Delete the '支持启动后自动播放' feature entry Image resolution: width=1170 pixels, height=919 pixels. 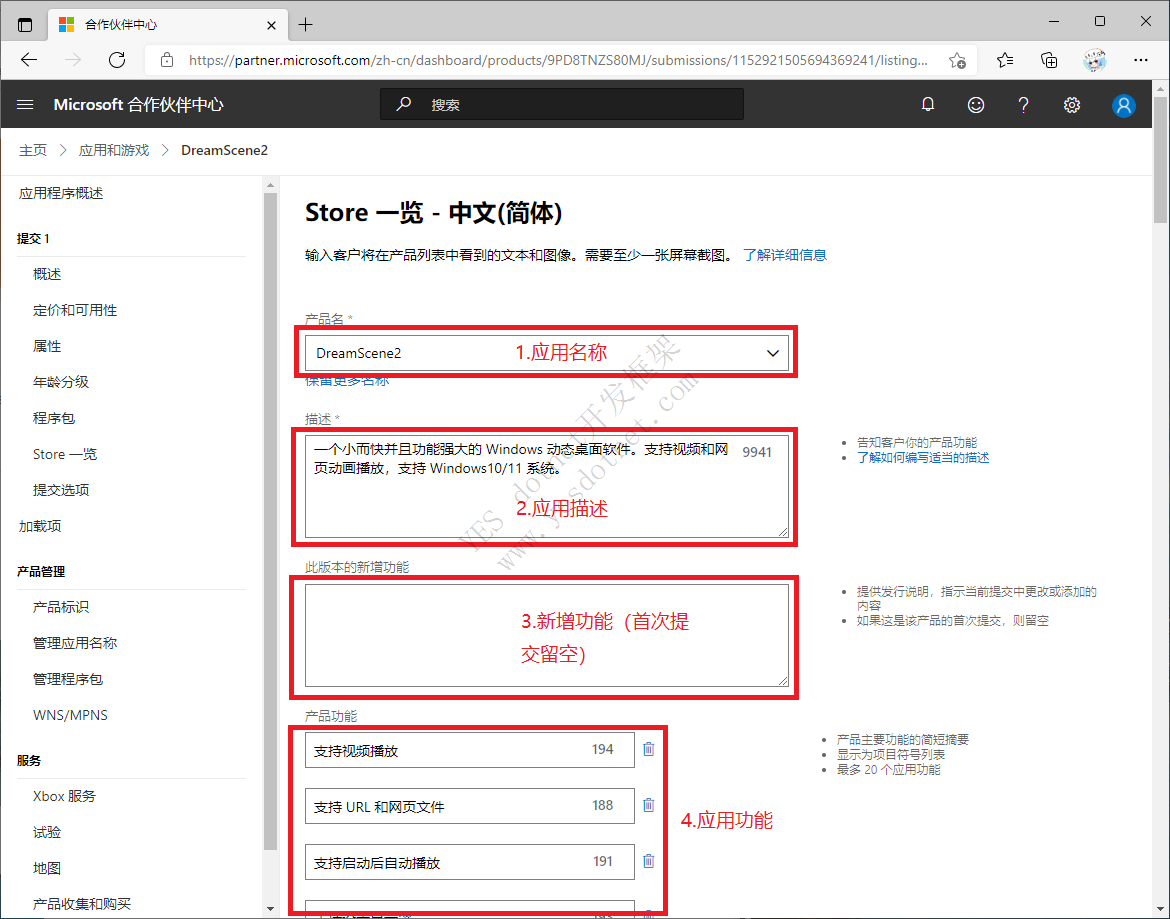(x=648, y=861)
